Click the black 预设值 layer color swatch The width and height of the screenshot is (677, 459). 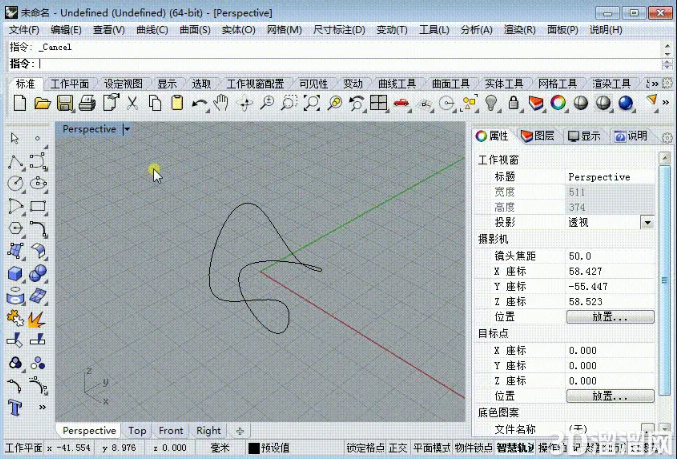254,448
